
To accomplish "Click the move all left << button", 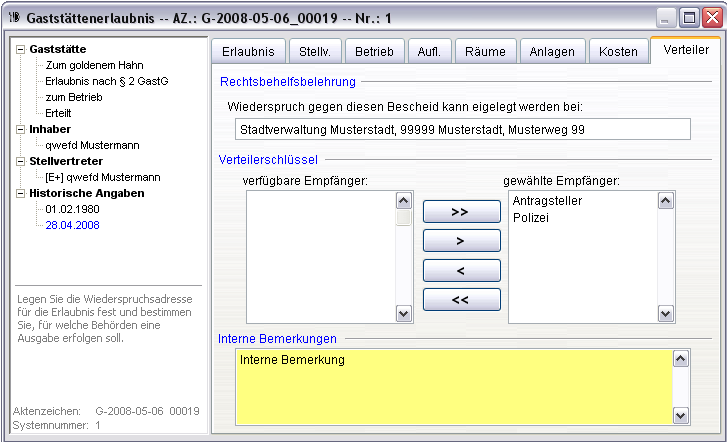I will point(459,299).
